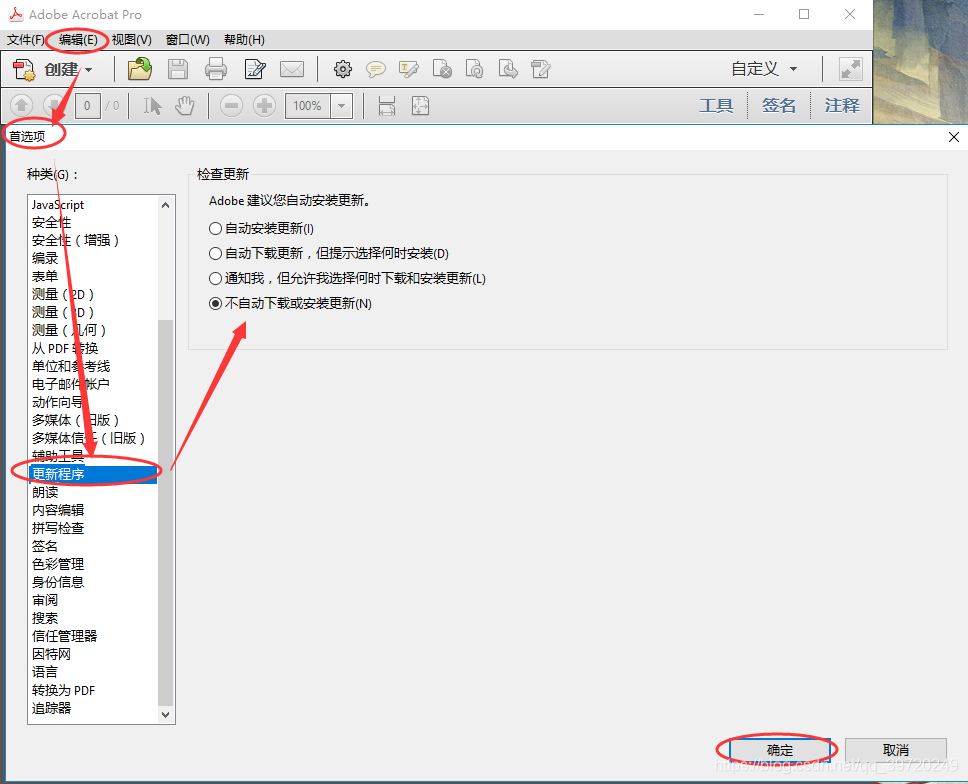968x784 pixels.
Task: Open the Window menu
Action: pyautogui.click(x=188, y=40)
